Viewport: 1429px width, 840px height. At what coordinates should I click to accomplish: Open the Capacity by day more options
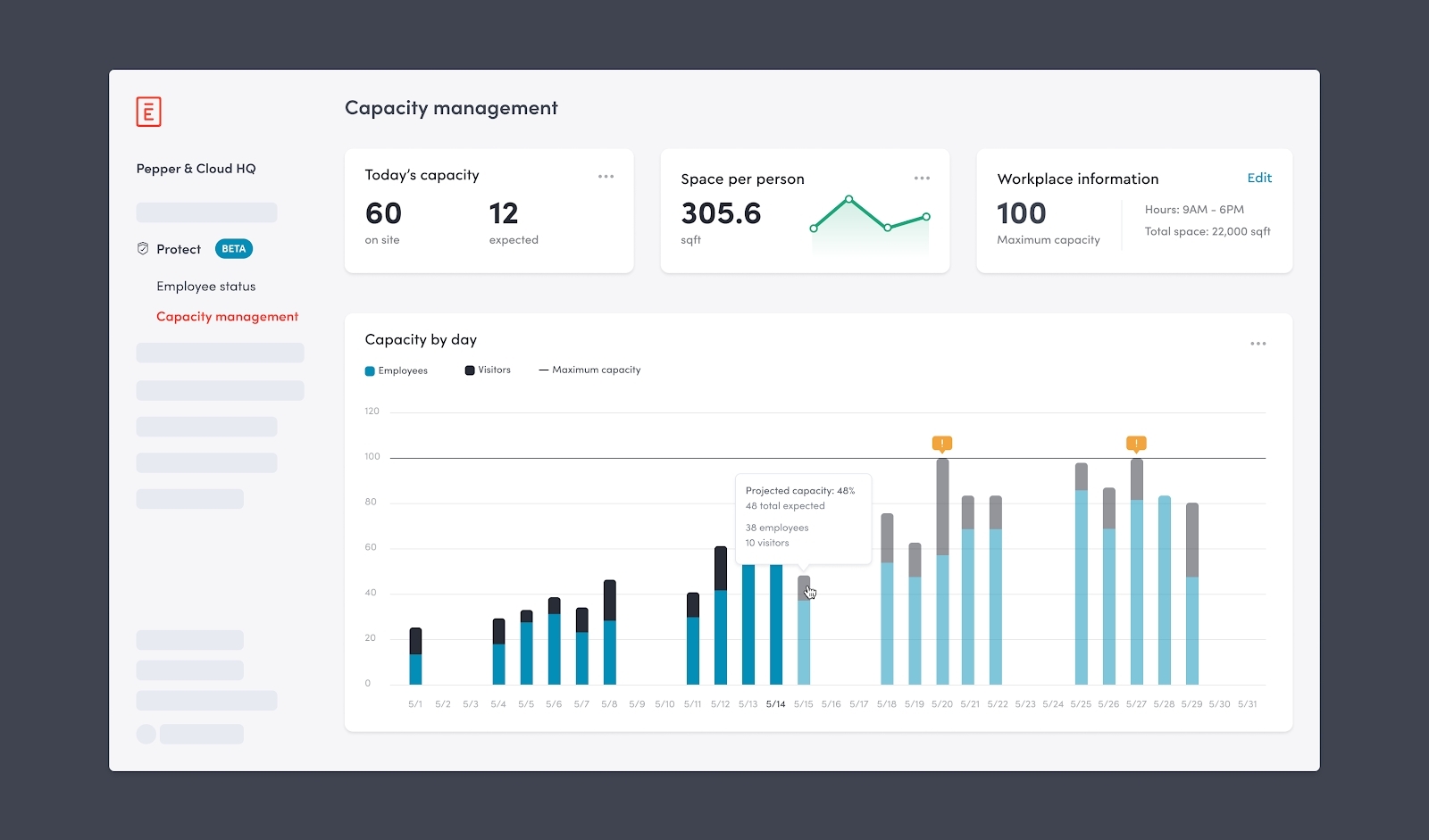click(1258, 344)
